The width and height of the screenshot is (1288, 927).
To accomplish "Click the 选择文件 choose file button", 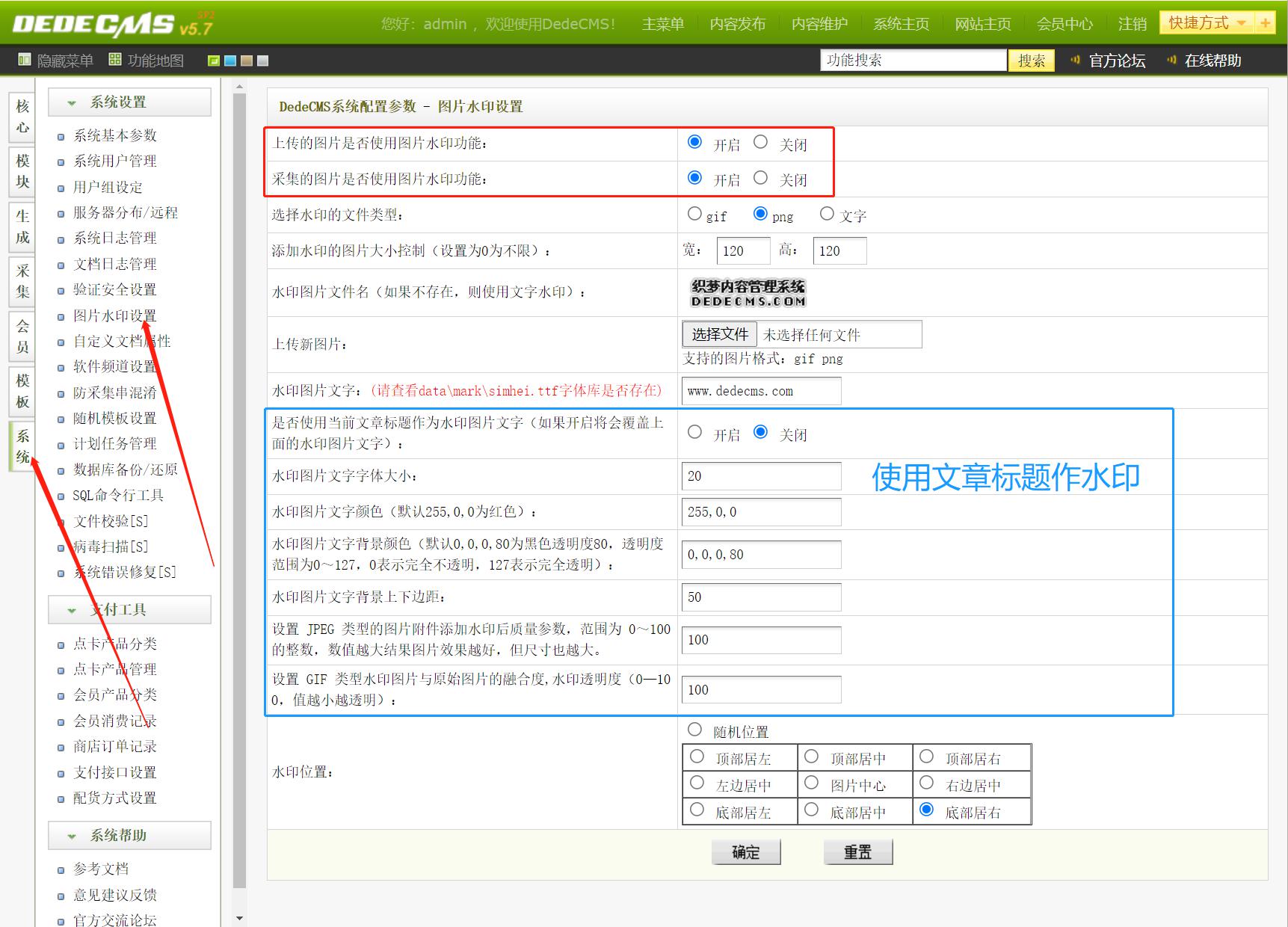I will (720, 334).
